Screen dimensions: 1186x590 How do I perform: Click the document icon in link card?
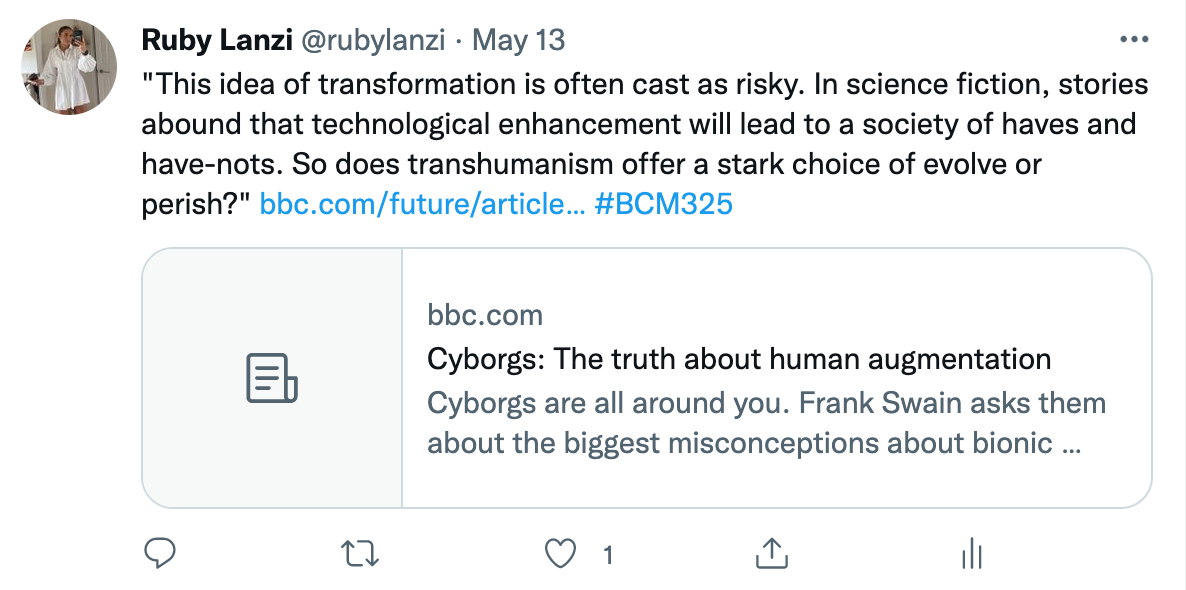coord(272,379)
